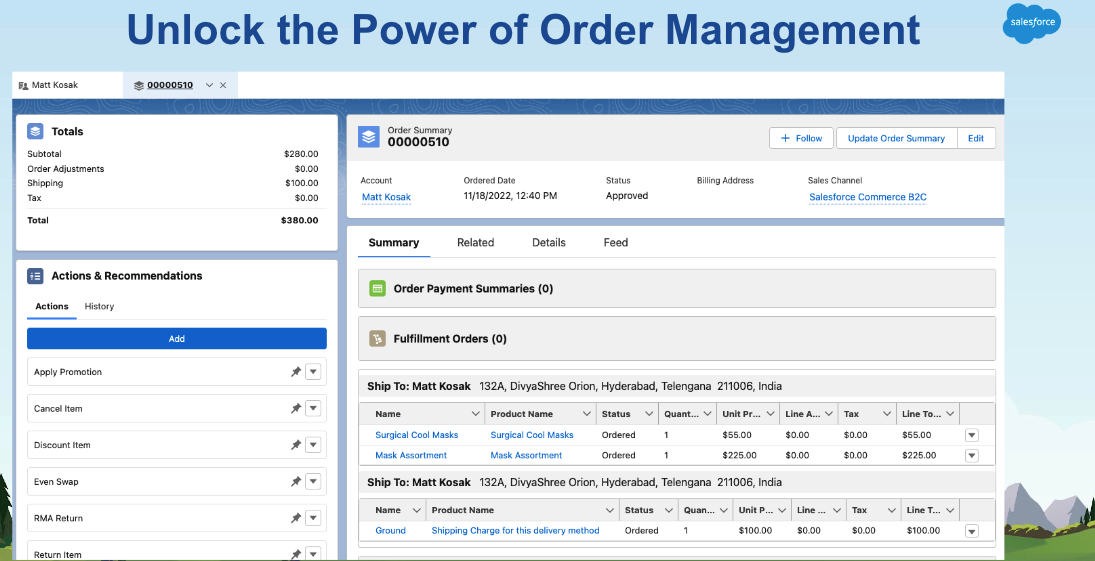This screenshot has height=561, width=1095.
Task: Open the Surgical Cool Masks product link
Action: pos(532,435)
